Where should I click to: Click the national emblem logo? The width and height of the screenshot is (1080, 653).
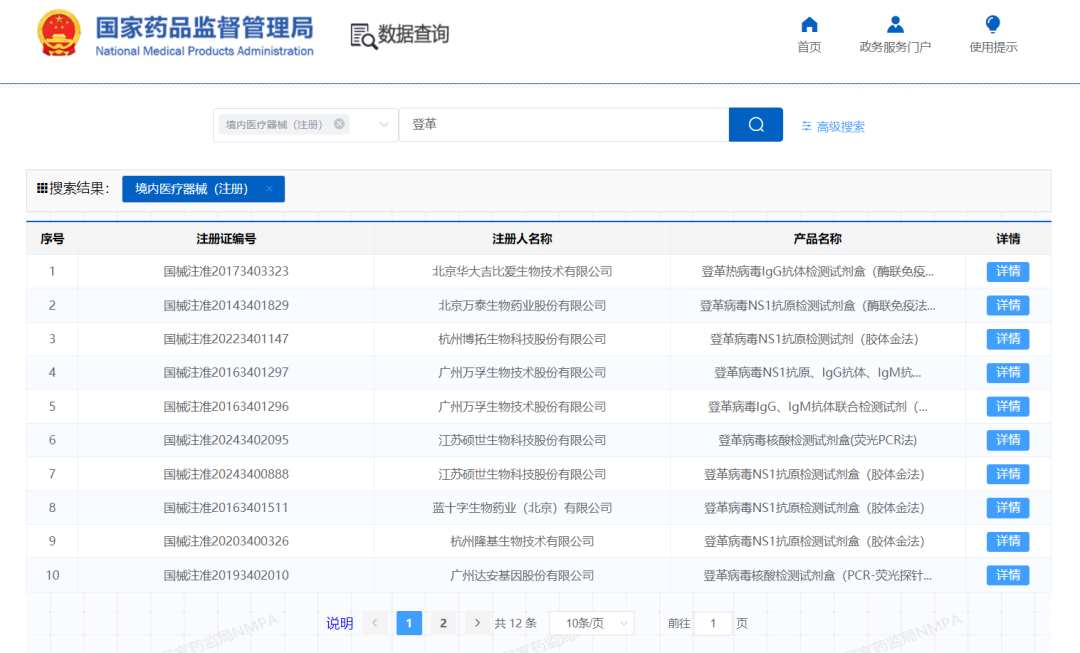point(59,33)
